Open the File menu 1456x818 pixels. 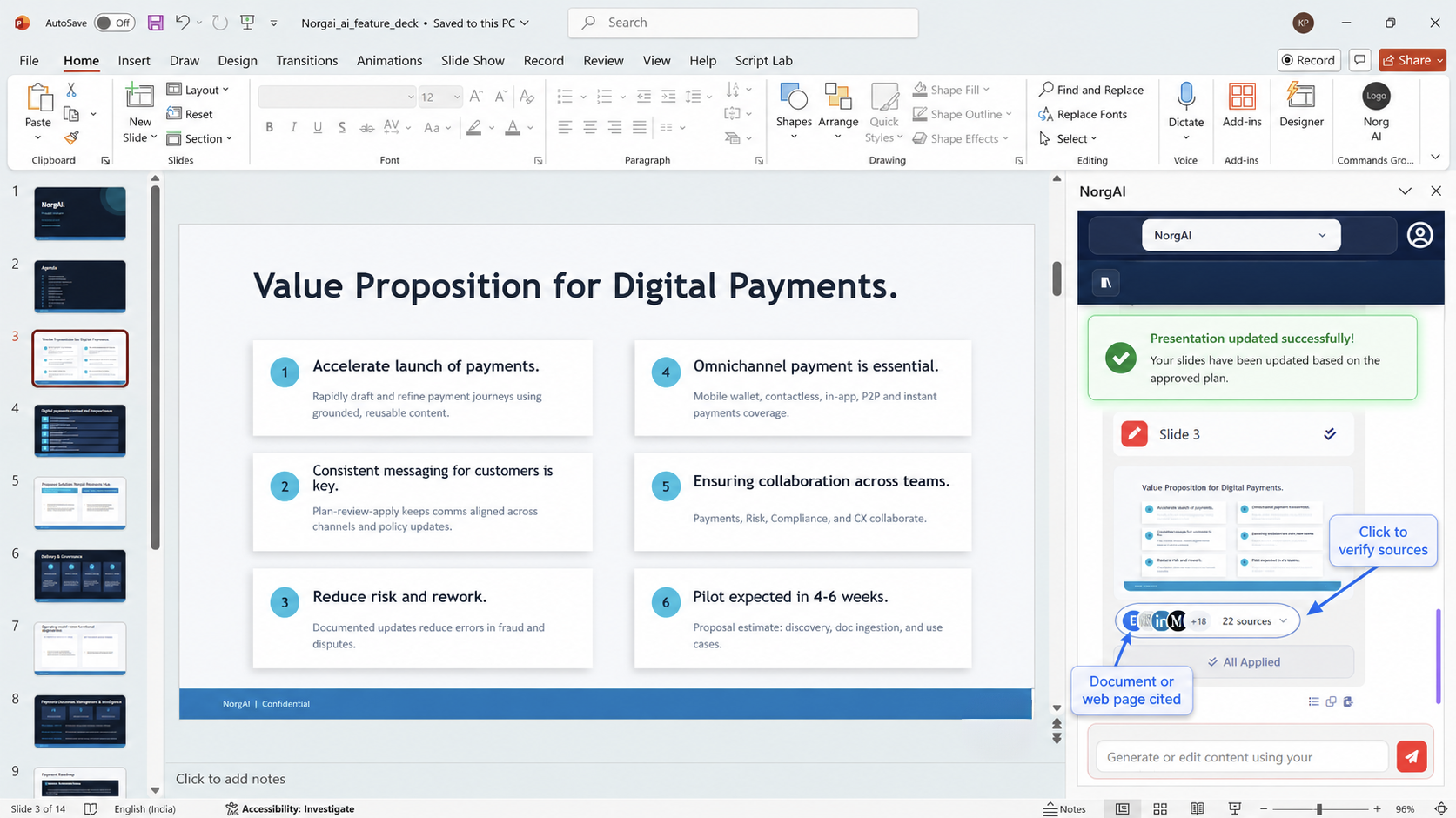29,60
